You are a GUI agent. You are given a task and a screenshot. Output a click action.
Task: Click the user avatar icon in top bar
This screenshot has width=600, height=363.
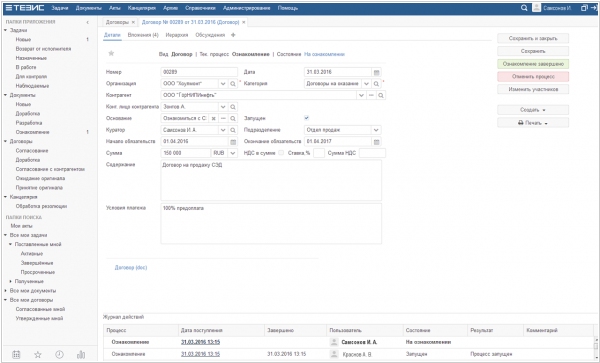coord(536,8)
